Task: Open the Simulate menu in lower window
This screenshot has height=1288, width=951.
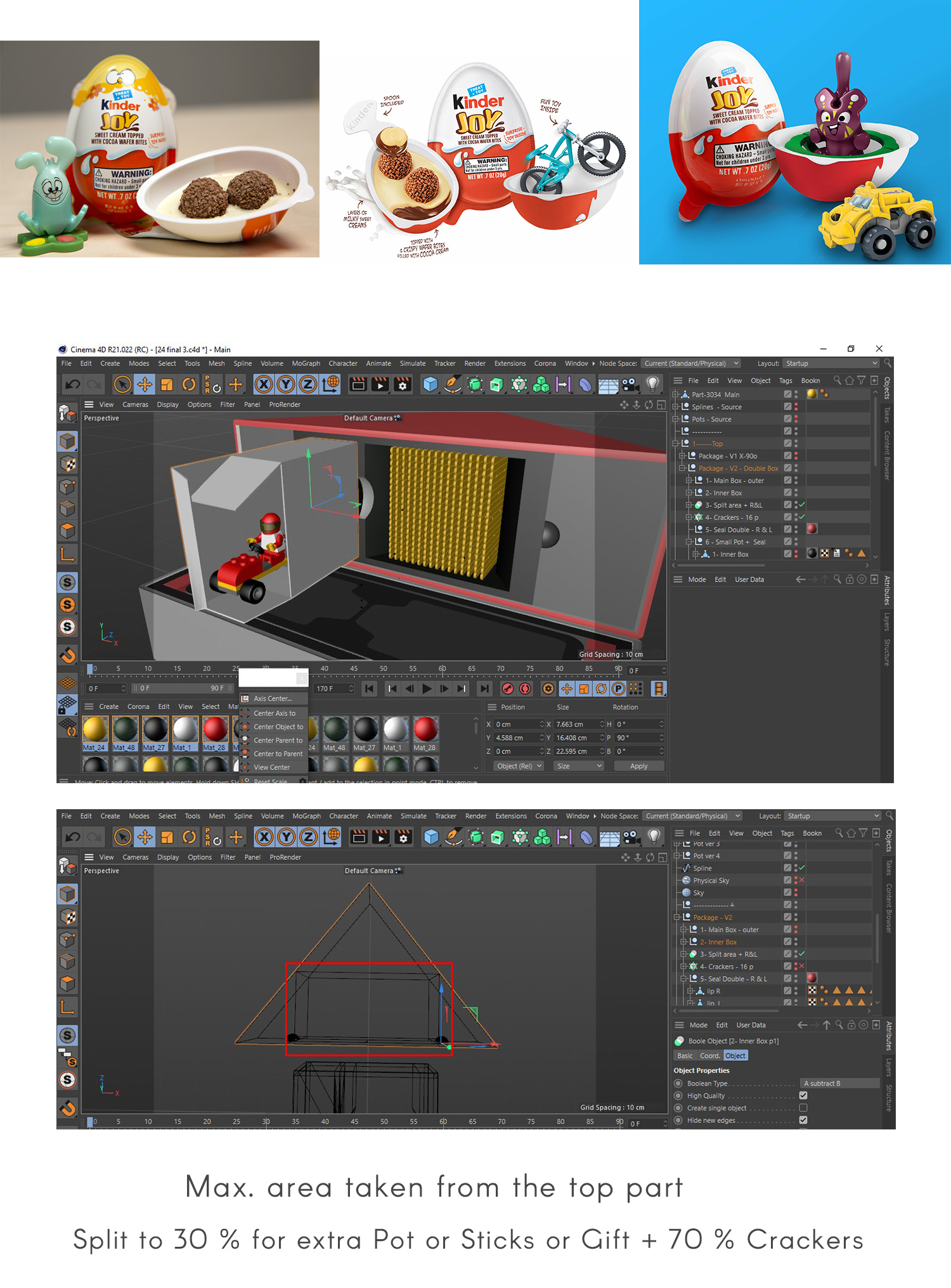Action: (413, 816)
